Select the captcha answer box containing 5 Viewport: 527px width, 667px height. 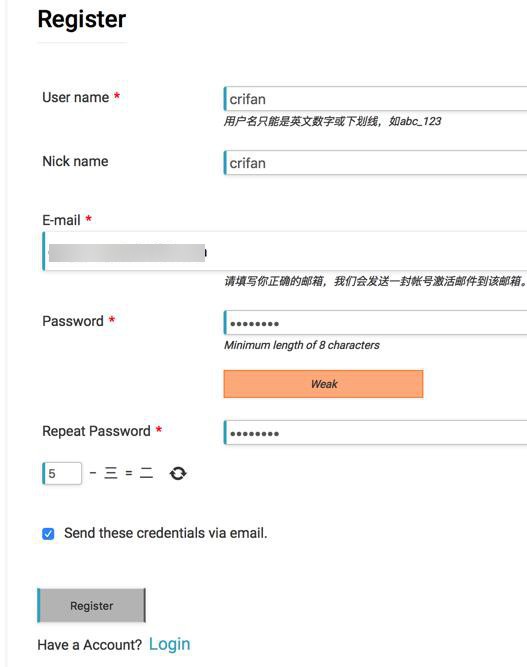click(x=62, y=473)
